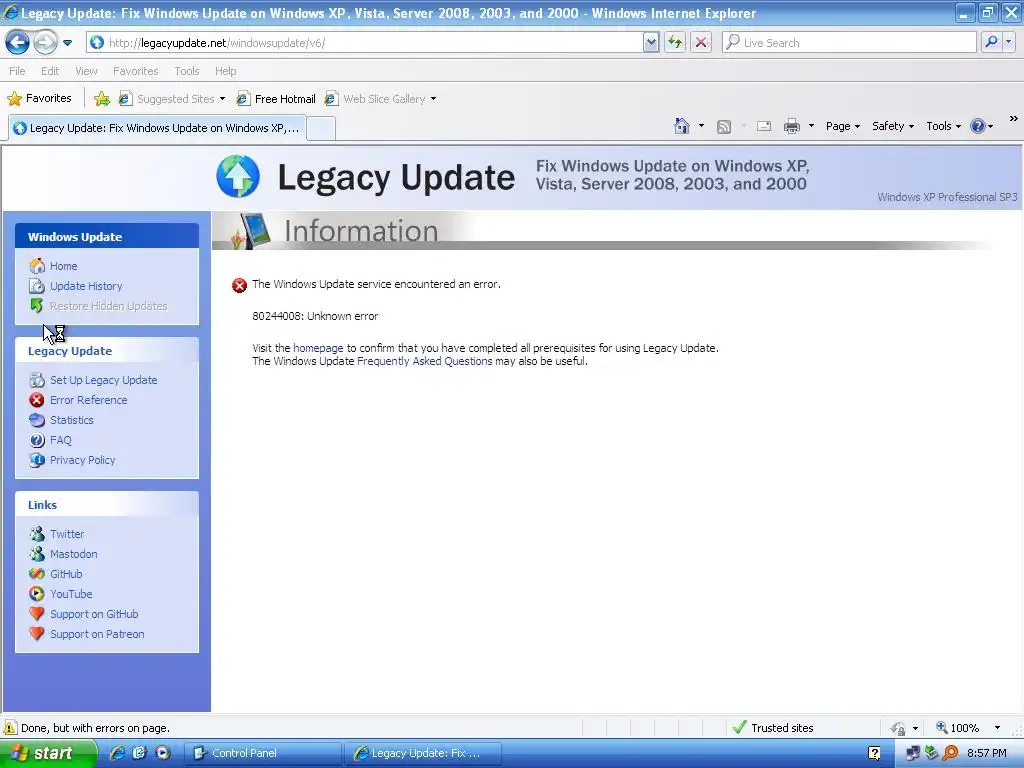The image size is (1024, 768).
Task: Click the status bar warning icon
Action: pyautogui.click(x=10, y=728)
